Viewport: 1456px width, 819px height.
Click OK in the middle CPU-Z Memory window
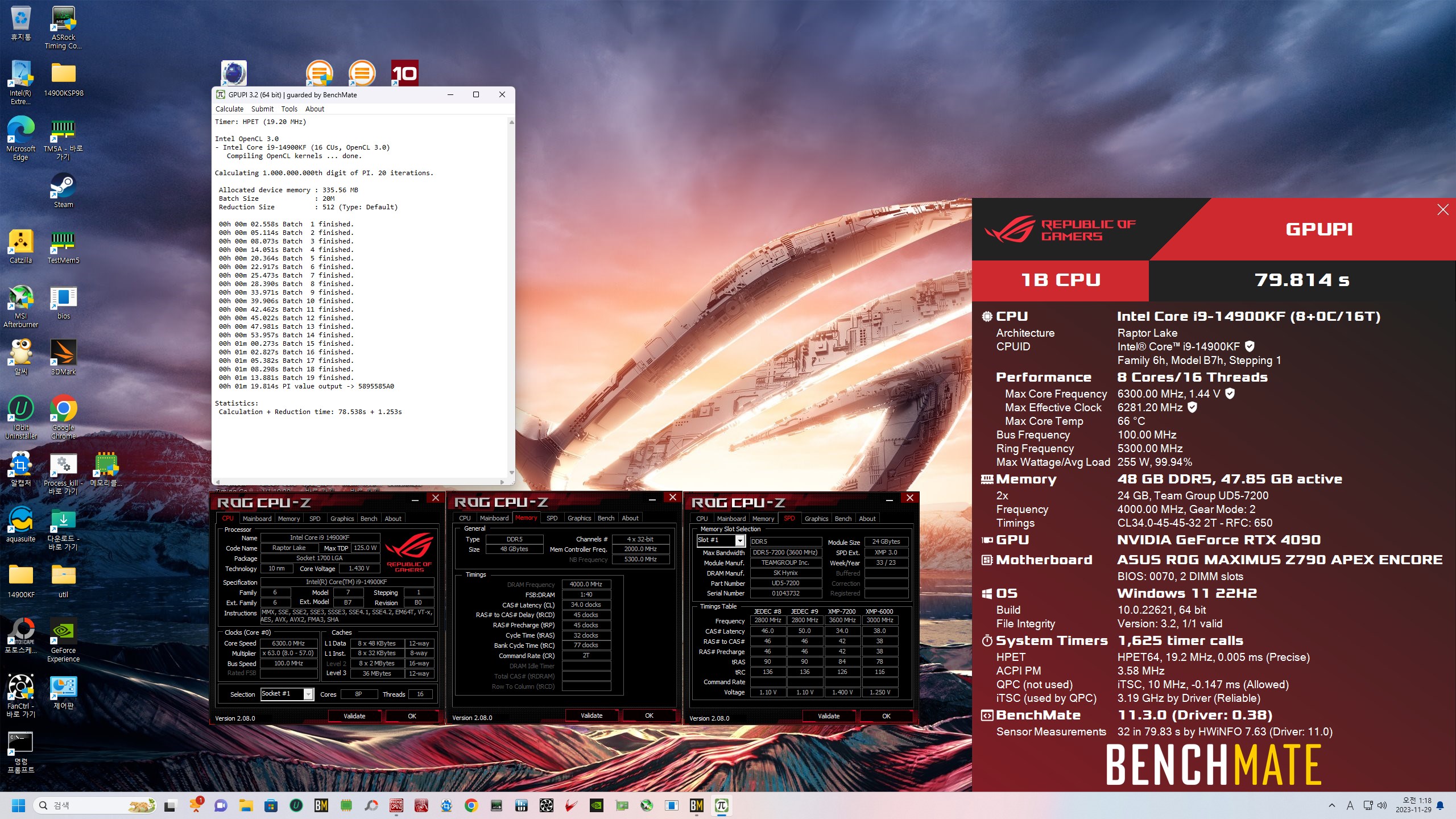click(x=650, y=715)
